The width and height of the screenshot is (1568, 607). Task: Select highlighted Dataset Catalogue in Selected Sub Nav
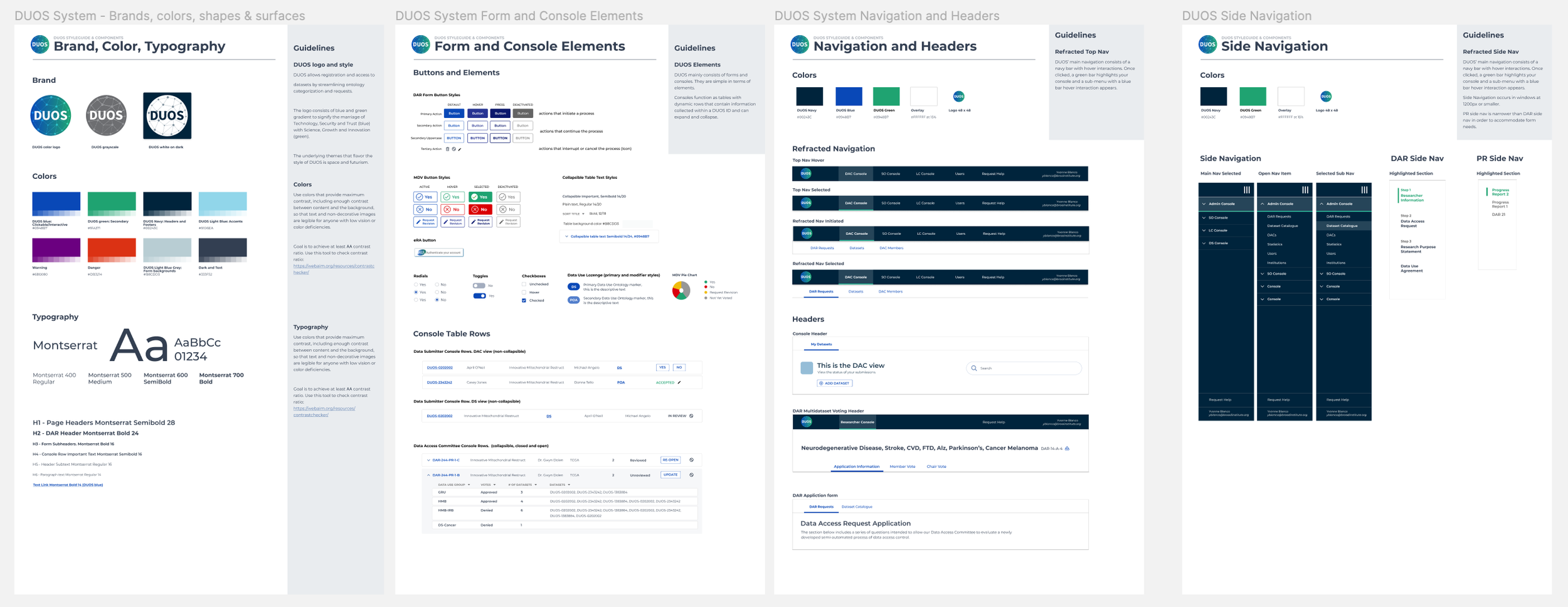(x=1343, y=225)
